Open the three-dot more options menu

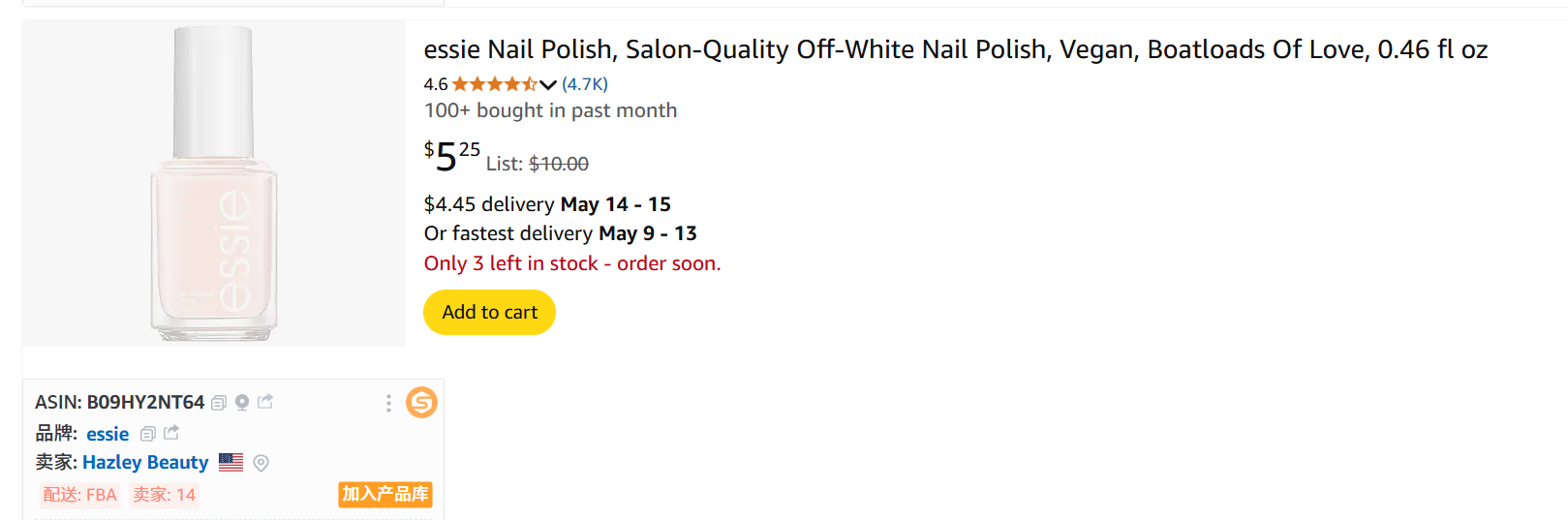[x=388, y=403]
